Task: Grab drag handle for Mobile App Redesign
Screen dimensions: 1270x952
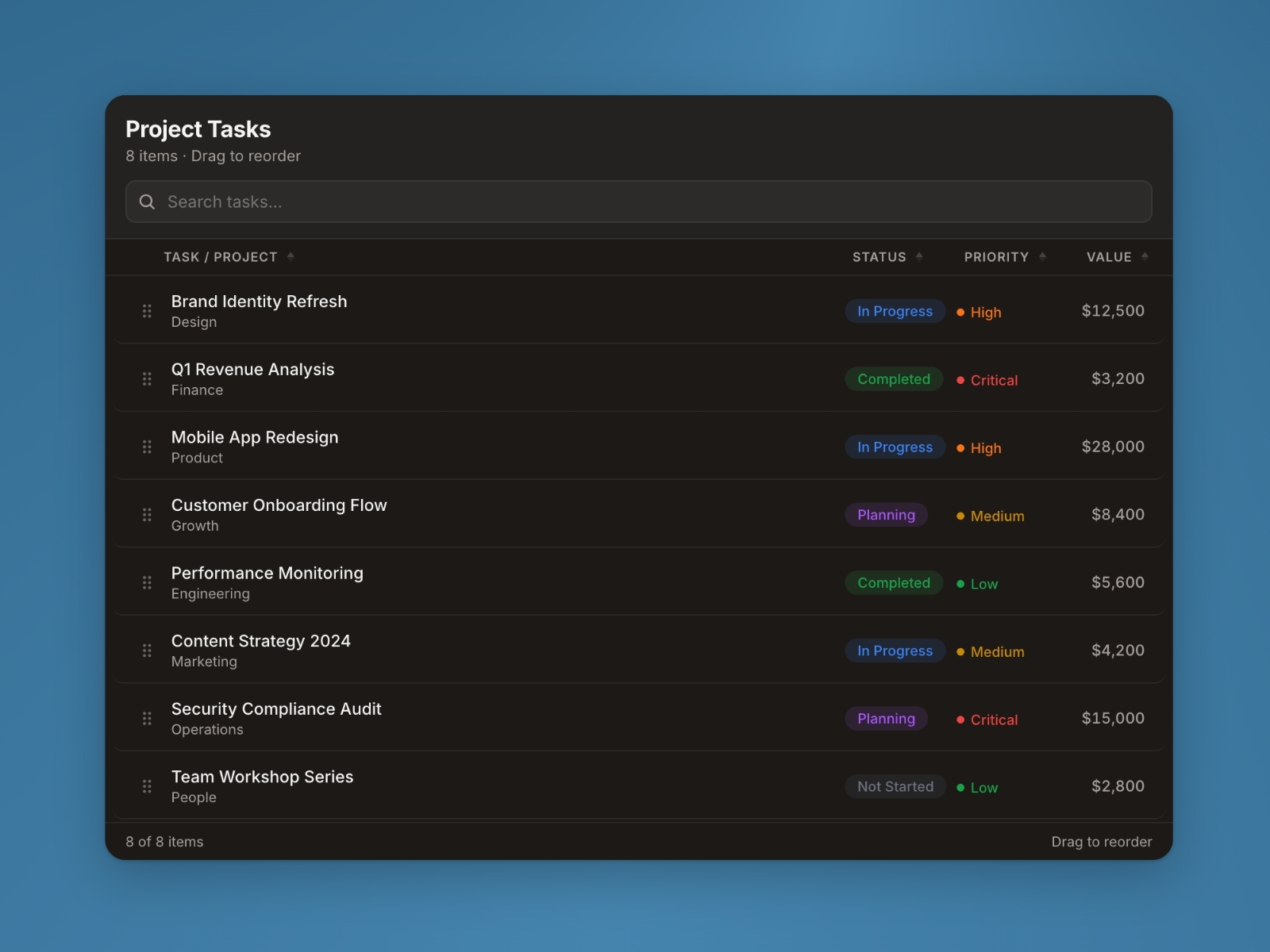Action: coord(147,447)
